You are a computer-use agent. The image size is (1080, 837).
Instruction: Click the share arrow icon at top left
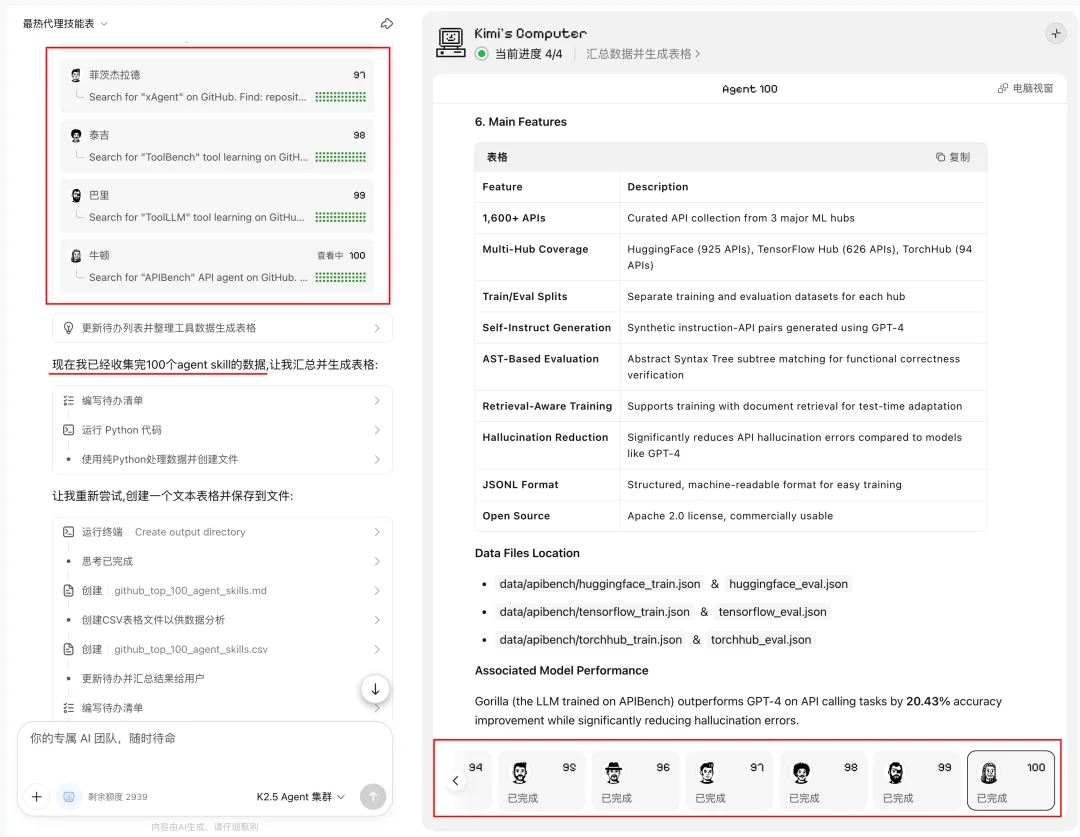[387, 24]
